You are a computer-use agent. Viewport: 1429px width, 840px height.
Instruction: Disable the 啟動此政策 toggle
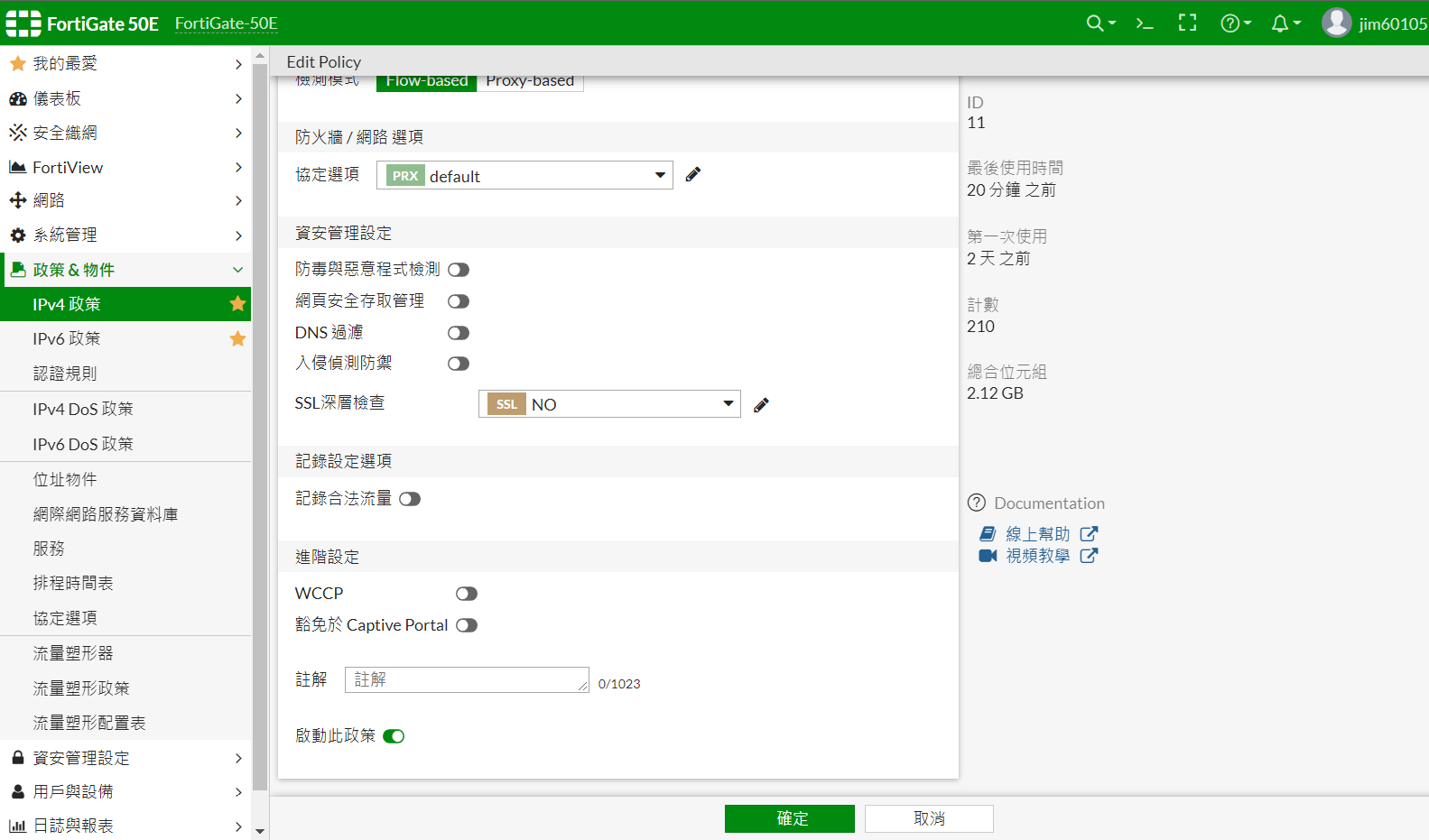coord(394,736)
